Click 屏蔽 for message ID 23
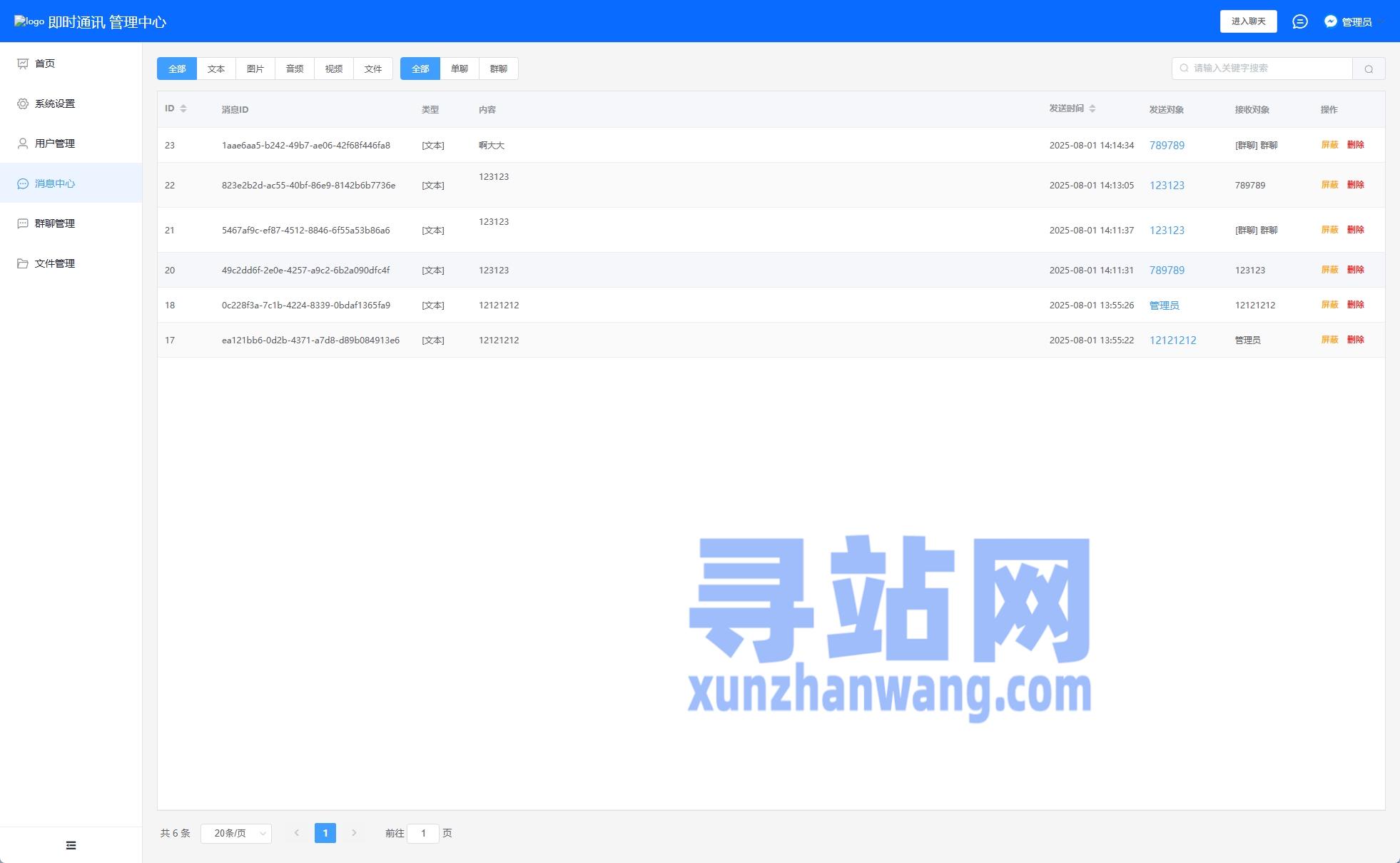The height and width of the screenshot is (863, 1400). [1329, 145]
